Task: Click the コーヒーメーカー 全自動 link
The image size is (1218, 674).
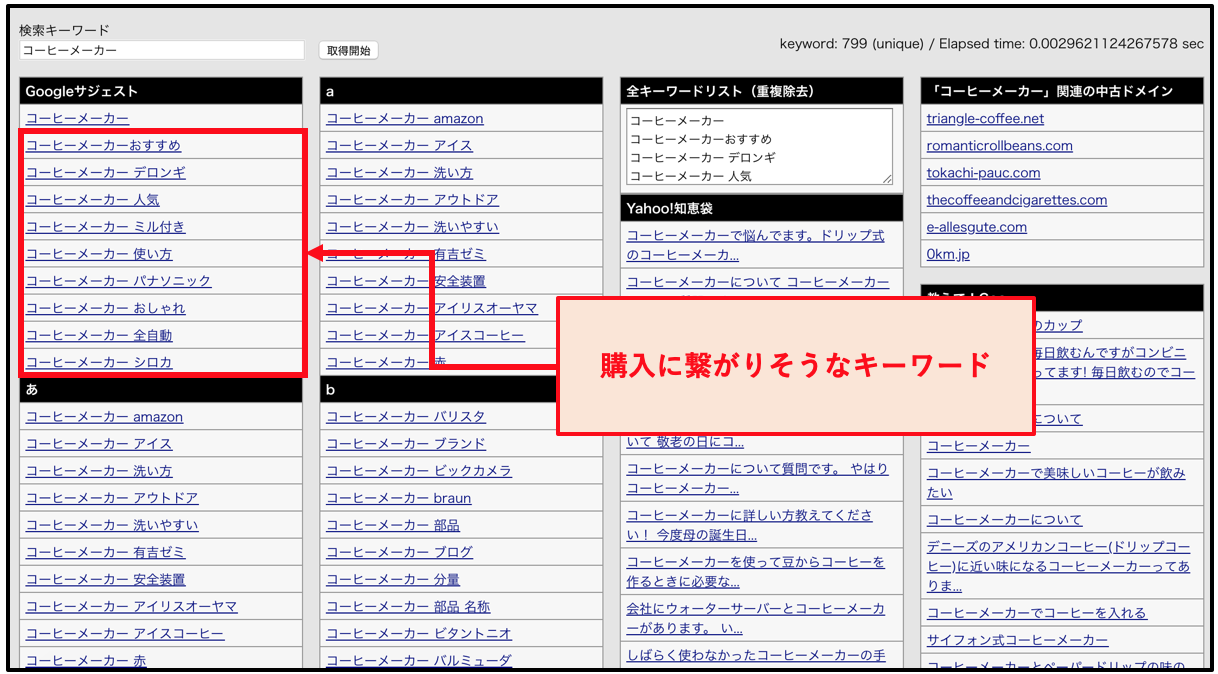Action: click(x=99, y=335)
